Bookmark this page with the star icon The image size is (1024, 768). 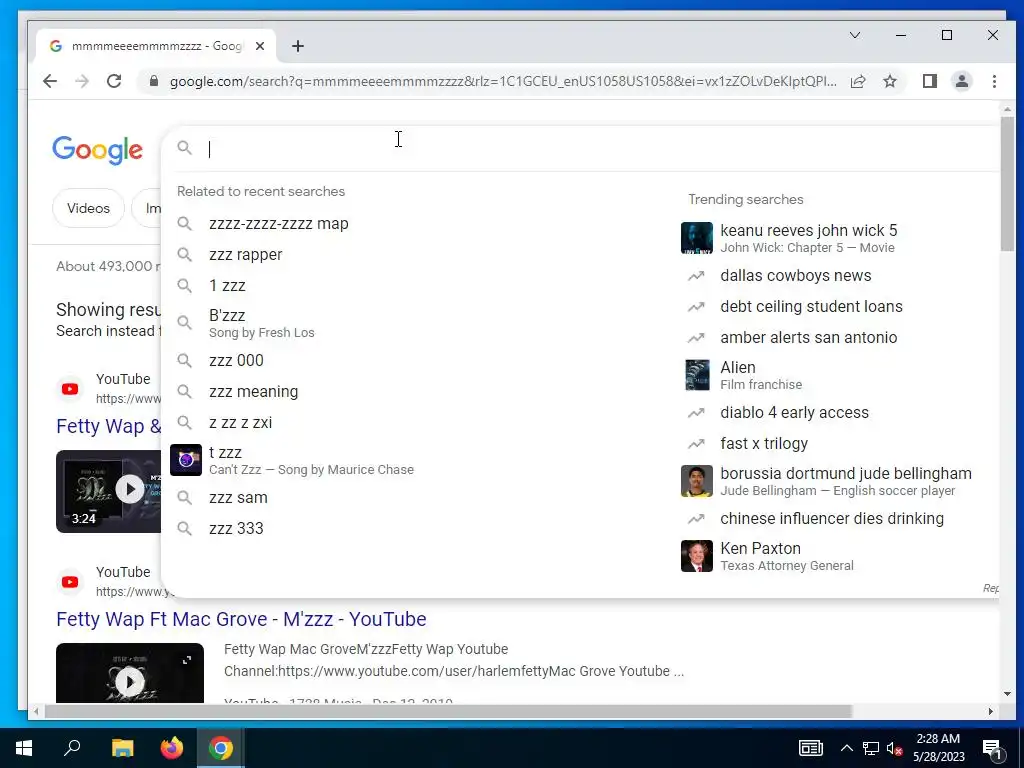tap(889, 81)
